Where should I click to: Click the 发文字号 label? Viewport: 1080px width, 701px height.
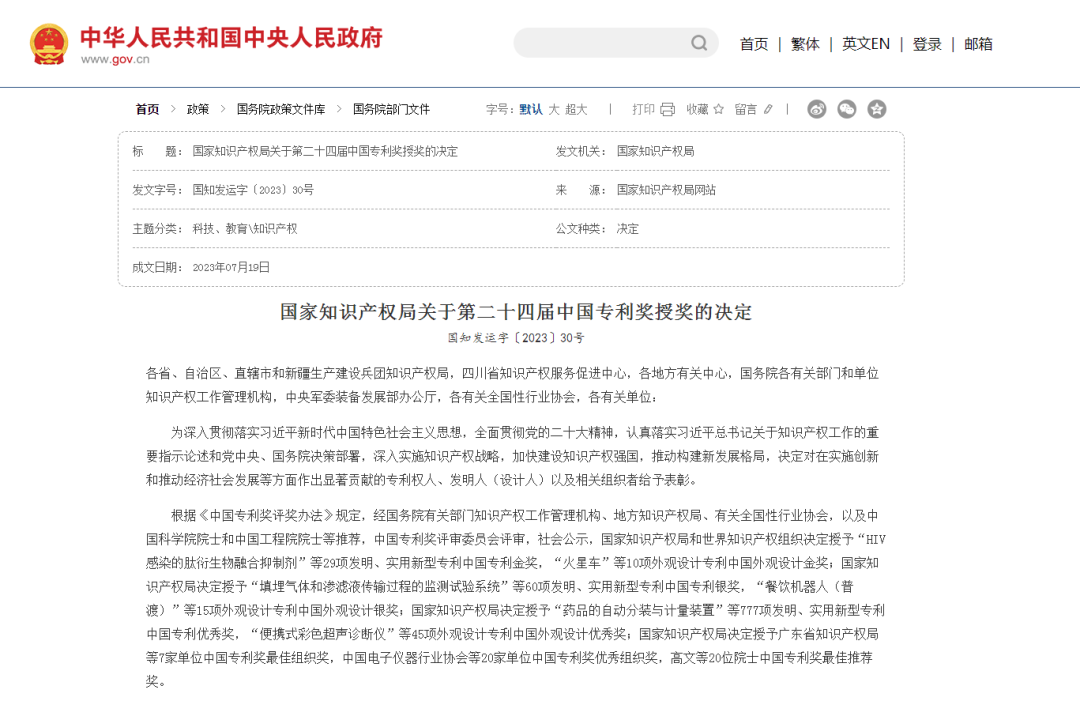[157, 190]
